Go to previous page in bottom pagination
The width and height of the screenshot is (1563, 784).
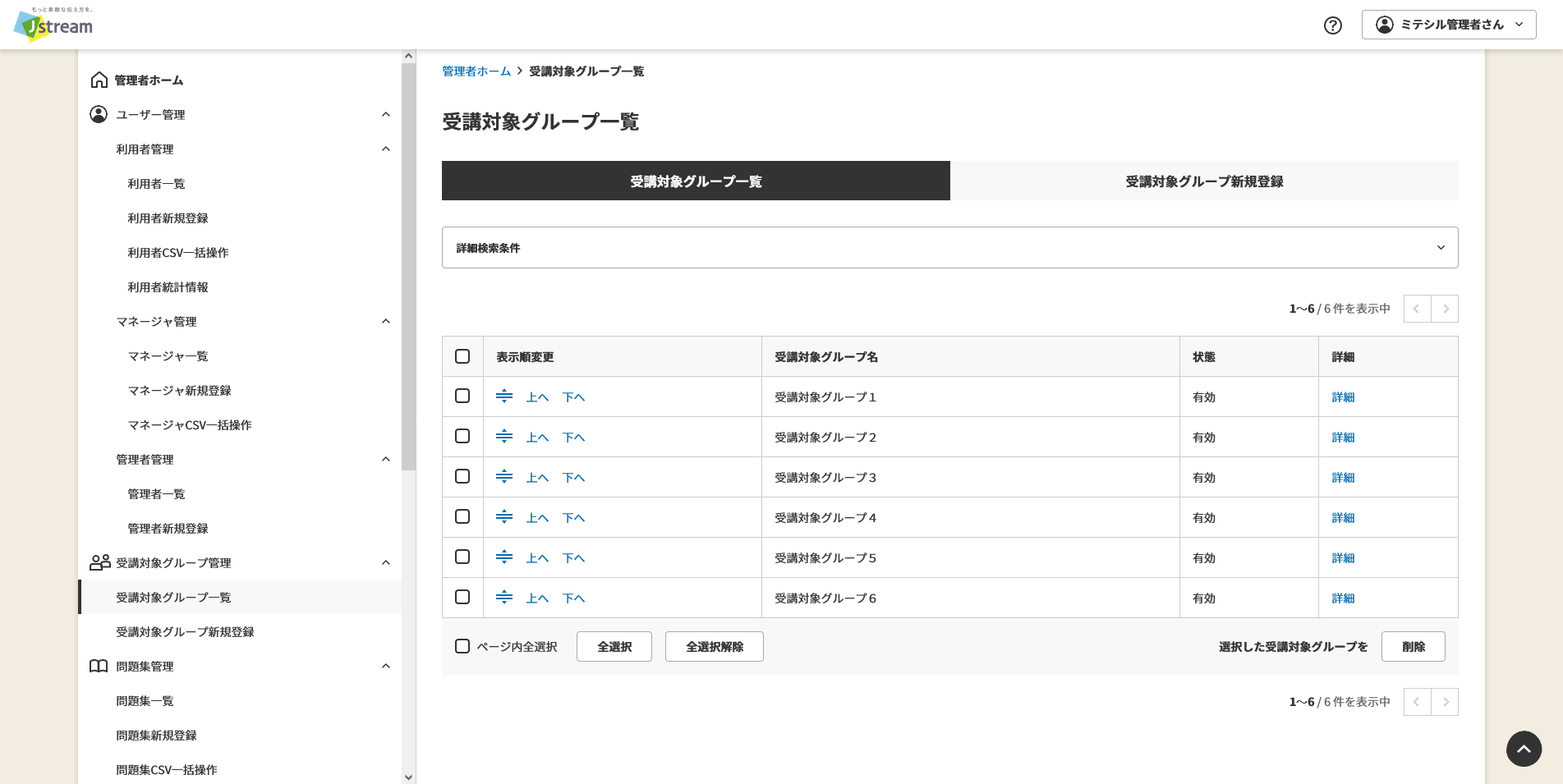[x=1417, y=702]
